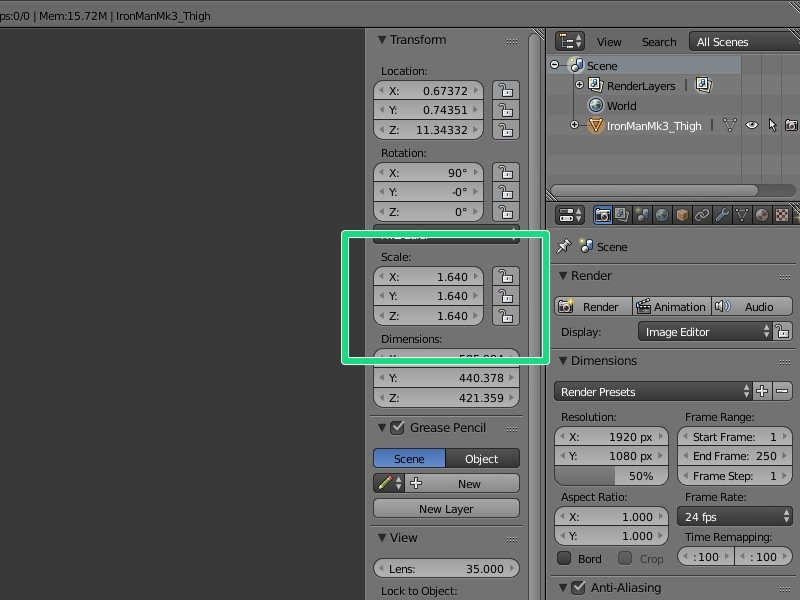Click the Outliner editor type selector icon

click(570, 41)
